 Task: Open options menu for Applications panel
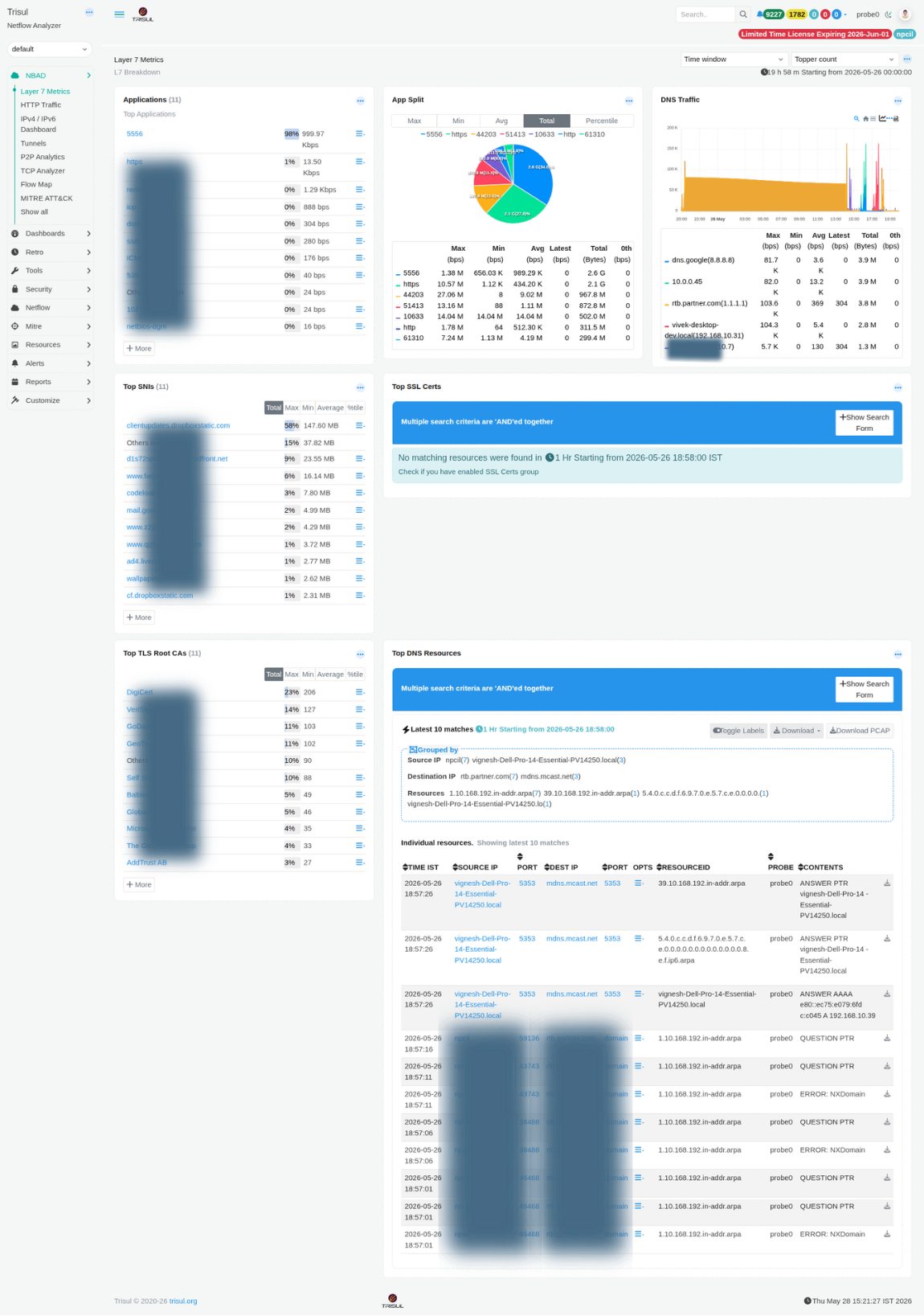tap(360, 100)
